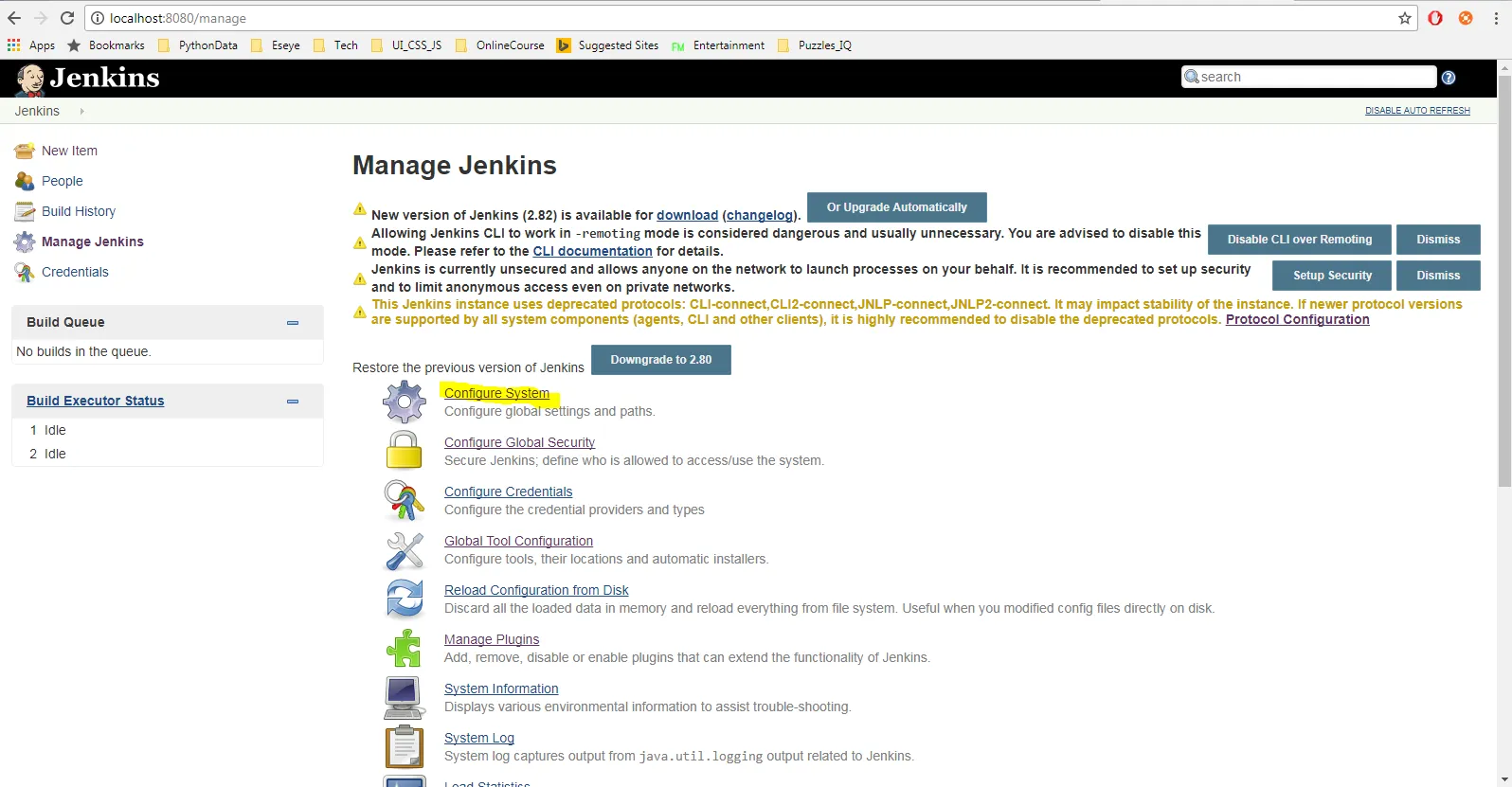Bookmark this page with the star icon

point(1405,18)
